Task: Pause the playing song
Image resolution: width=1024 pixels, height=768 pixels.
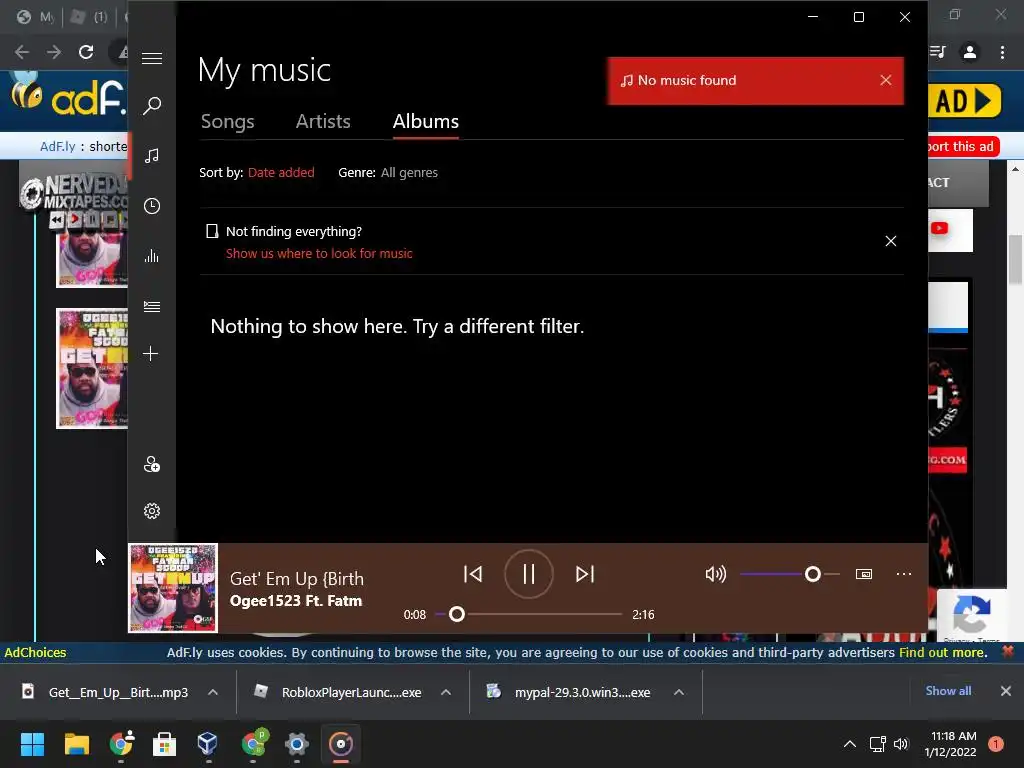Action: pos(528,574)
